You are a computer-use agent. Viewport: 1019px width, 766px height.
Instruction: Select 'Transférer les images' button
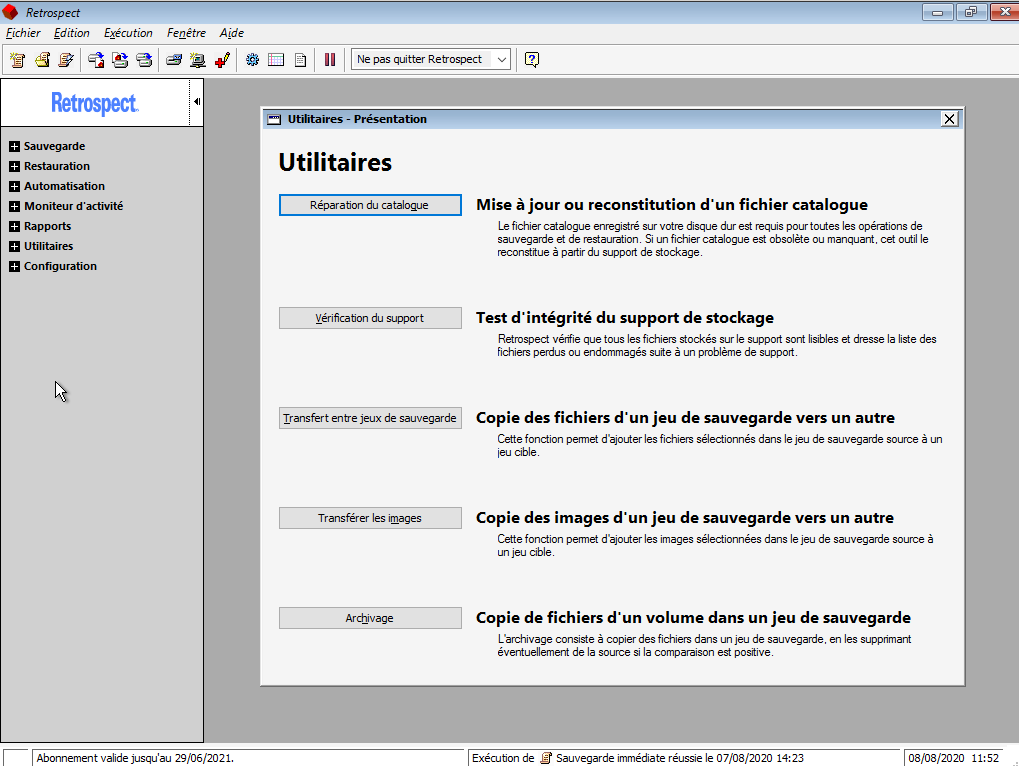370,518
